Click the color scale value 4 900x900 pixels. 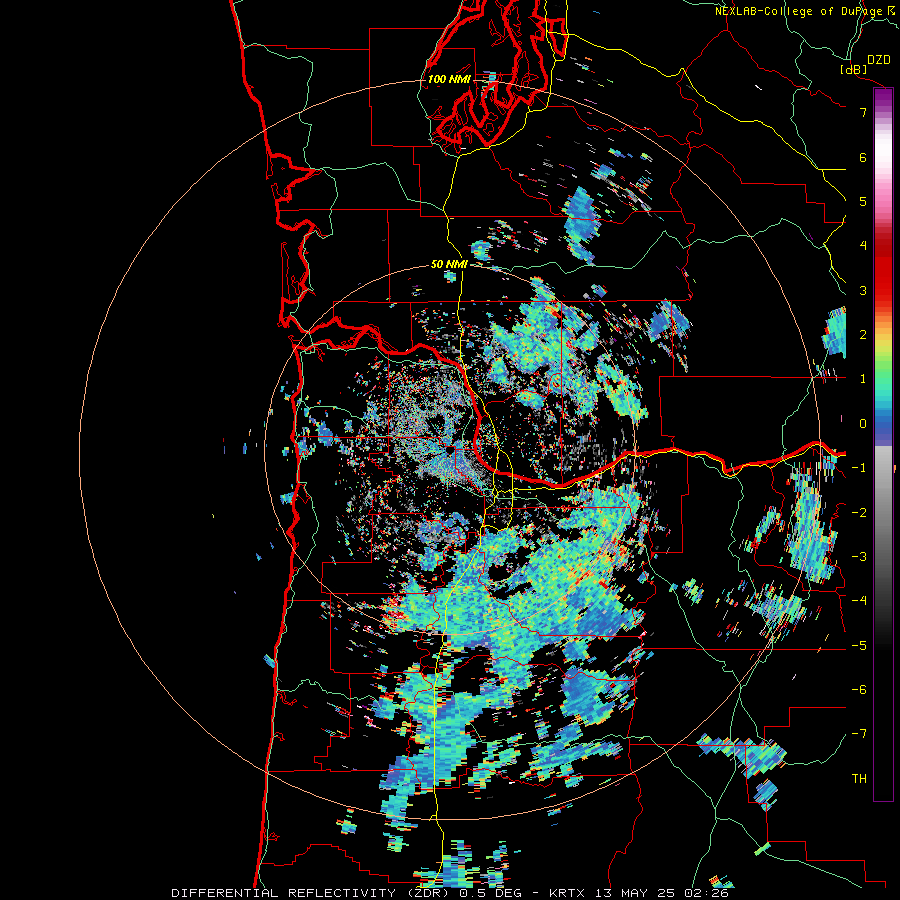tap(863, 245)
